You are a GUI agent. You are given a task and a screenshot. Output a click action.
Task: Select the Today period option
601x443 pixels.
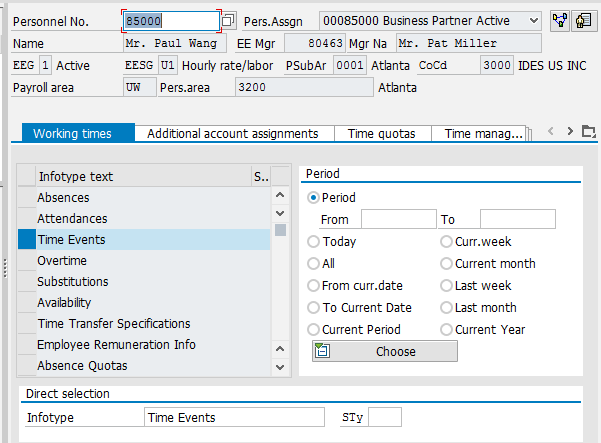314,242
